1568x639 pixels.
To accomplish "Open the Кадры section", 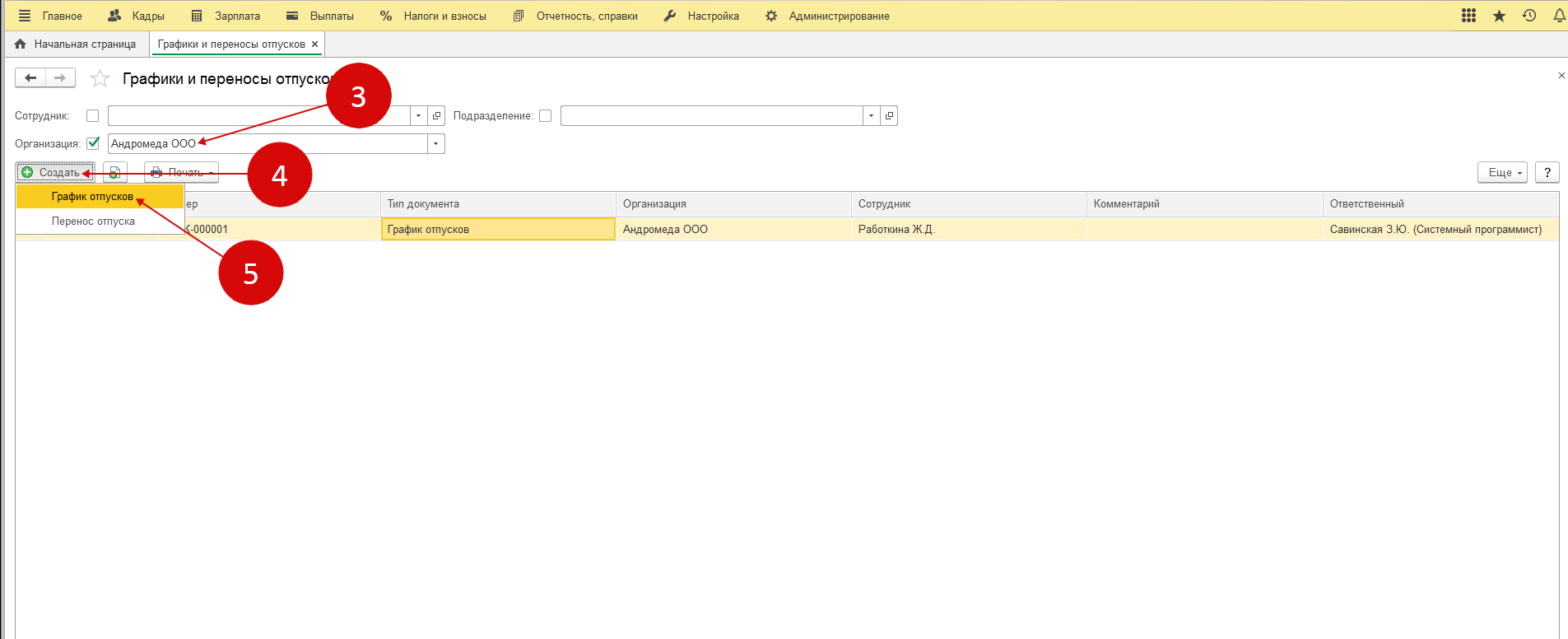I will coord(137,16).
